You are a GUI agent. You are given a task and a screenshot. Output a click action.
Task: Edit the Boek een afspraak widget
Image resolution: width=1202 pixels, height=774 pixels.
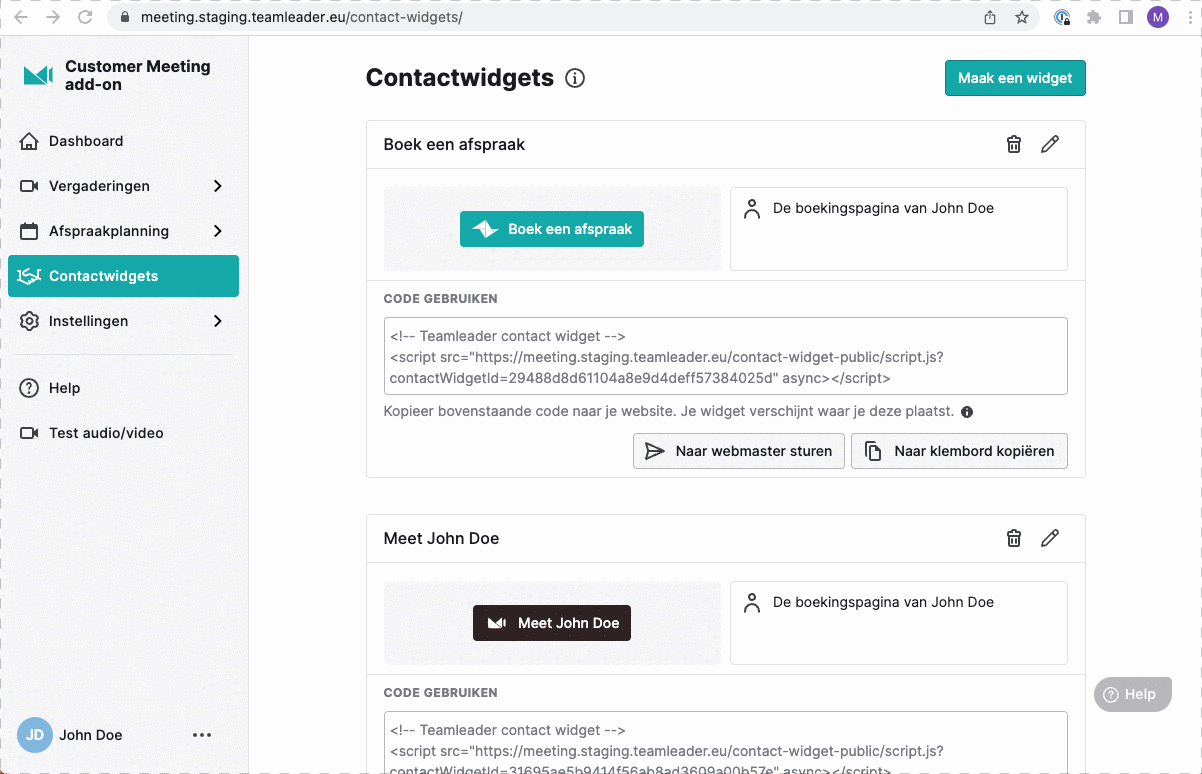coord(1050,144)
